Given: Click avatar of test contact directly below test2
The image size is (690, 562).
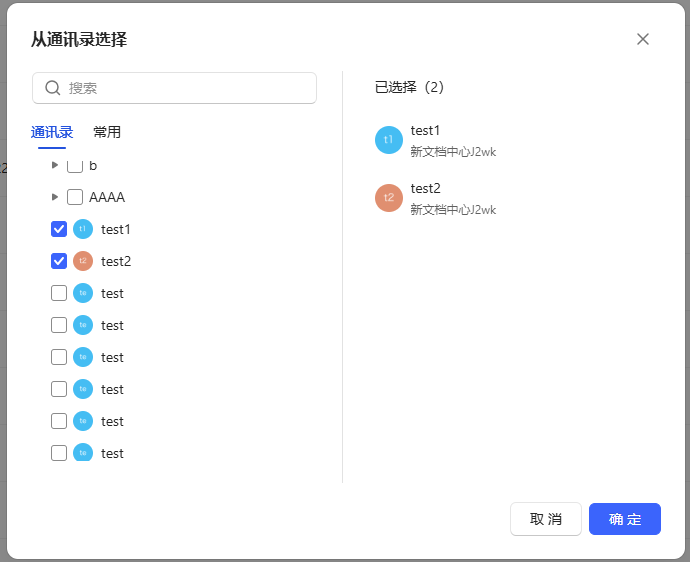Looking at the screenshot, I should coord(83,293).
